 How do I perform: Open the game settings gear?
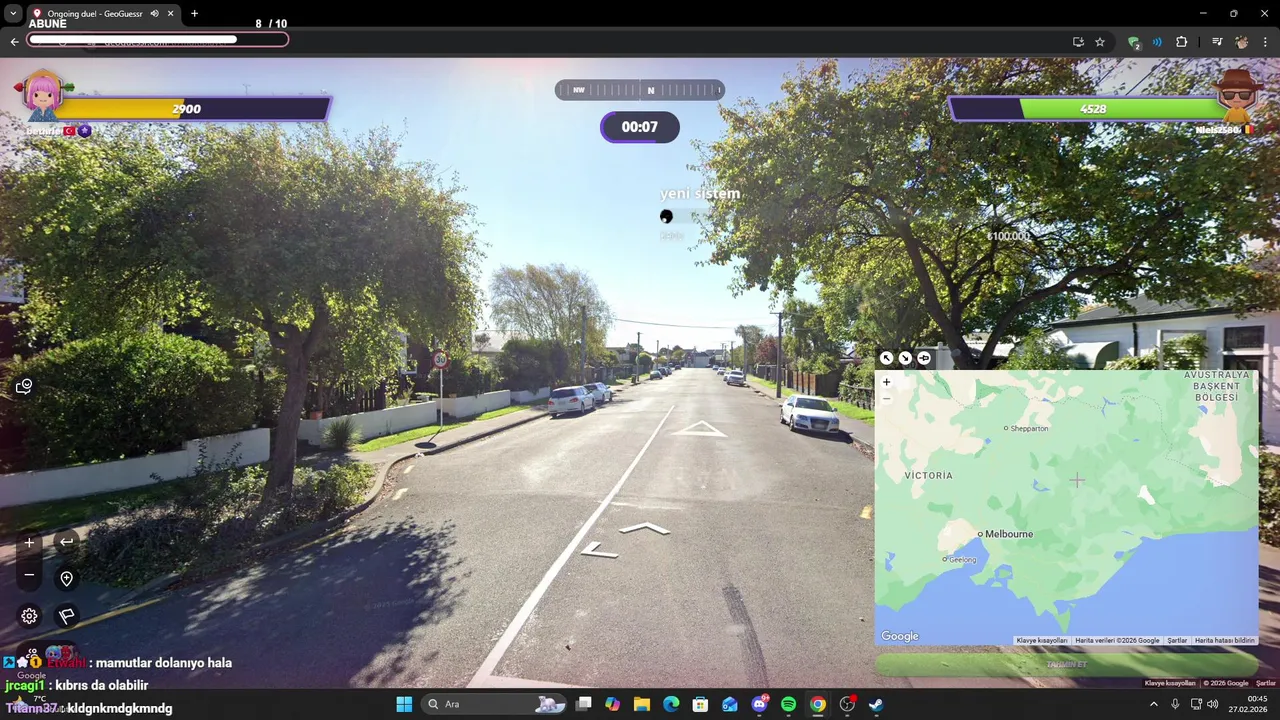click(x=29, y=616)
